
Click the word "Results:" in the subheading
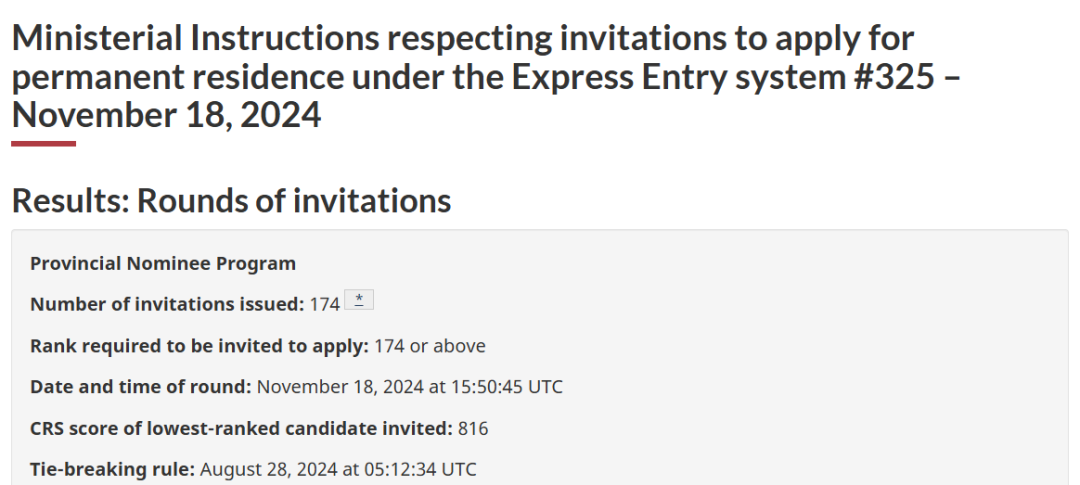(71, 200)
